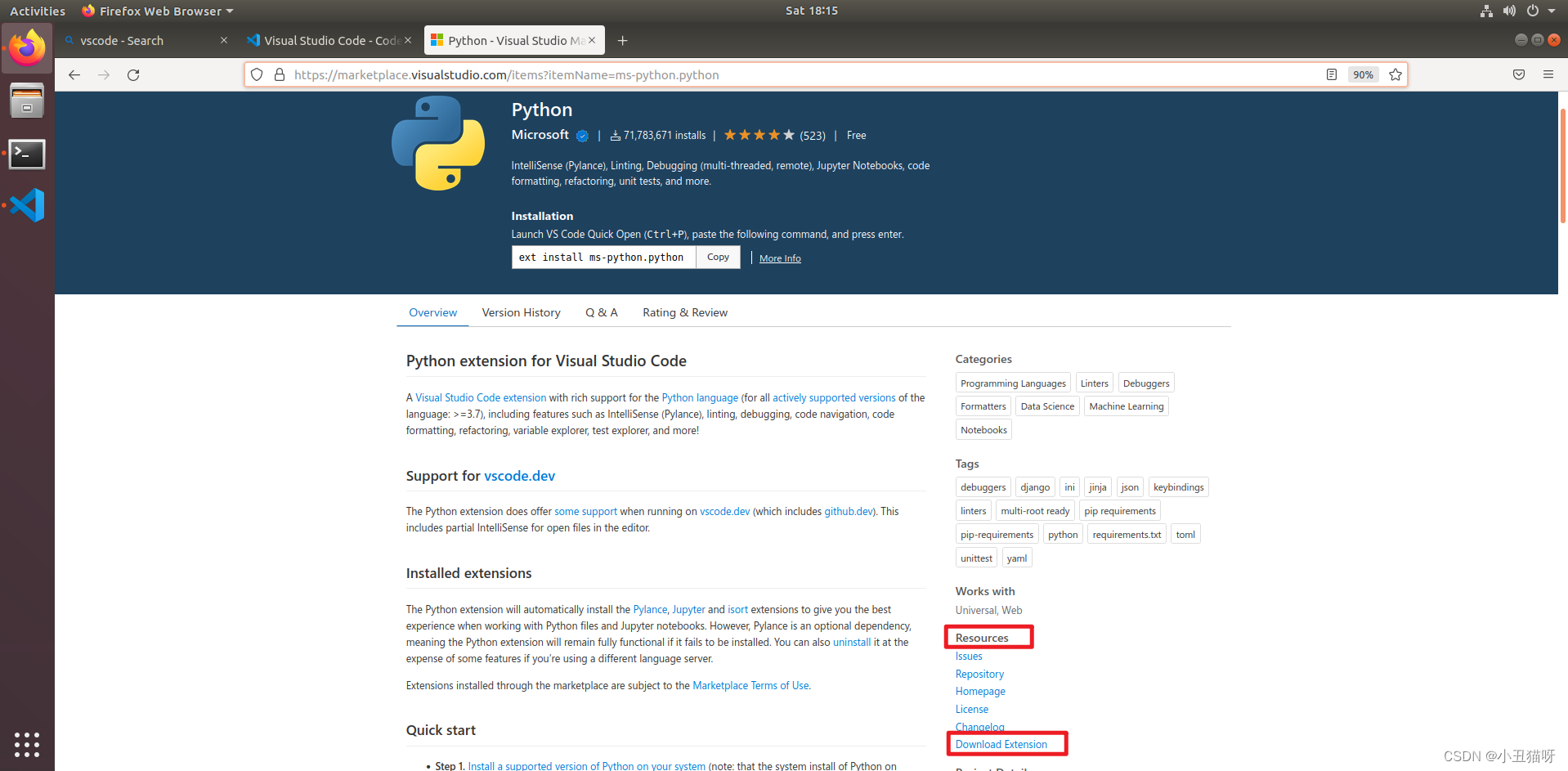Open the power system menu
1568x771 pixels.
tap(1539, 11)
